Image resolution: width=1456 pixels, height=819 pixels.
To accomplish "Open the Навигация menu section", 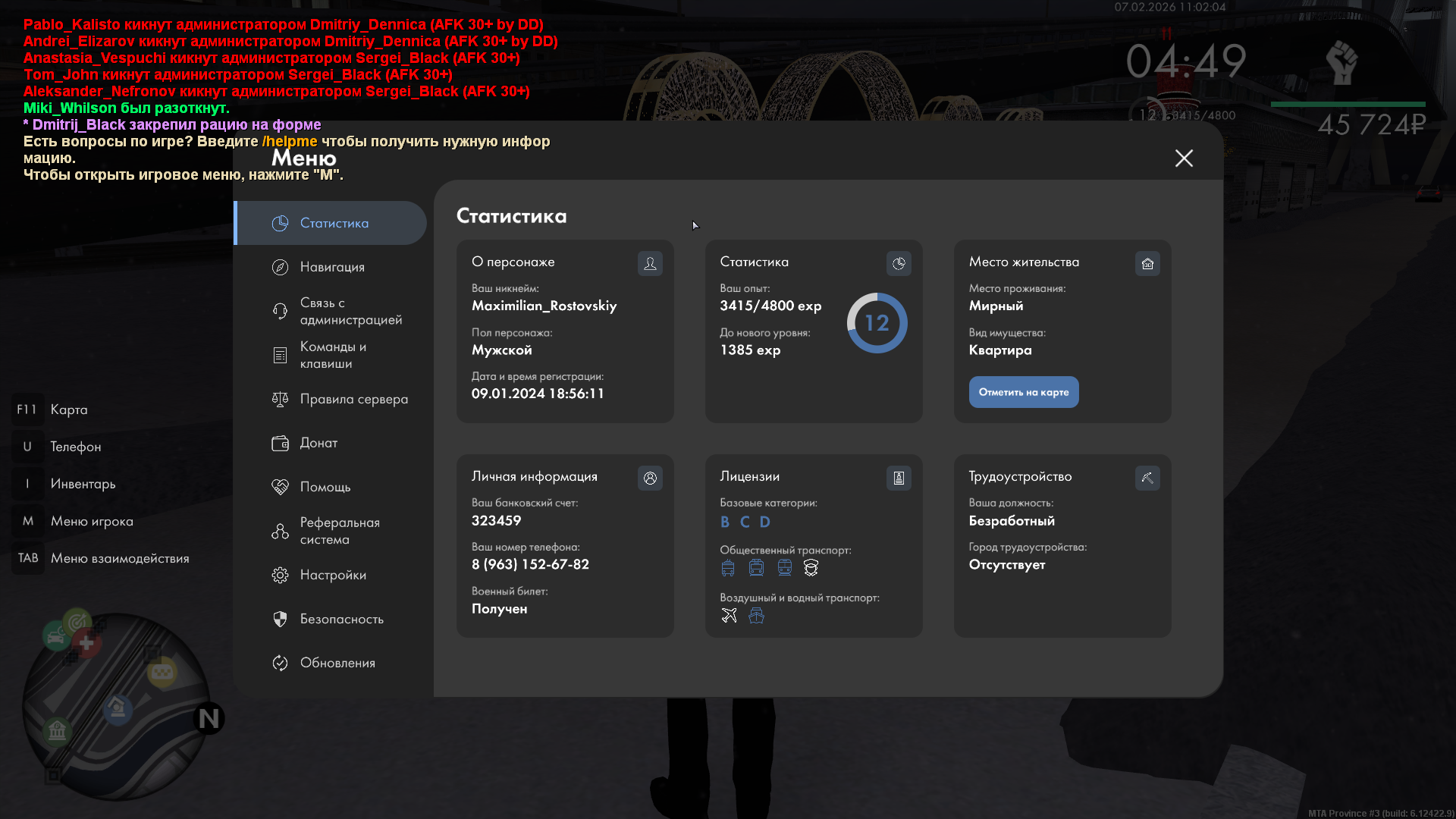I will tap(331, 267).
